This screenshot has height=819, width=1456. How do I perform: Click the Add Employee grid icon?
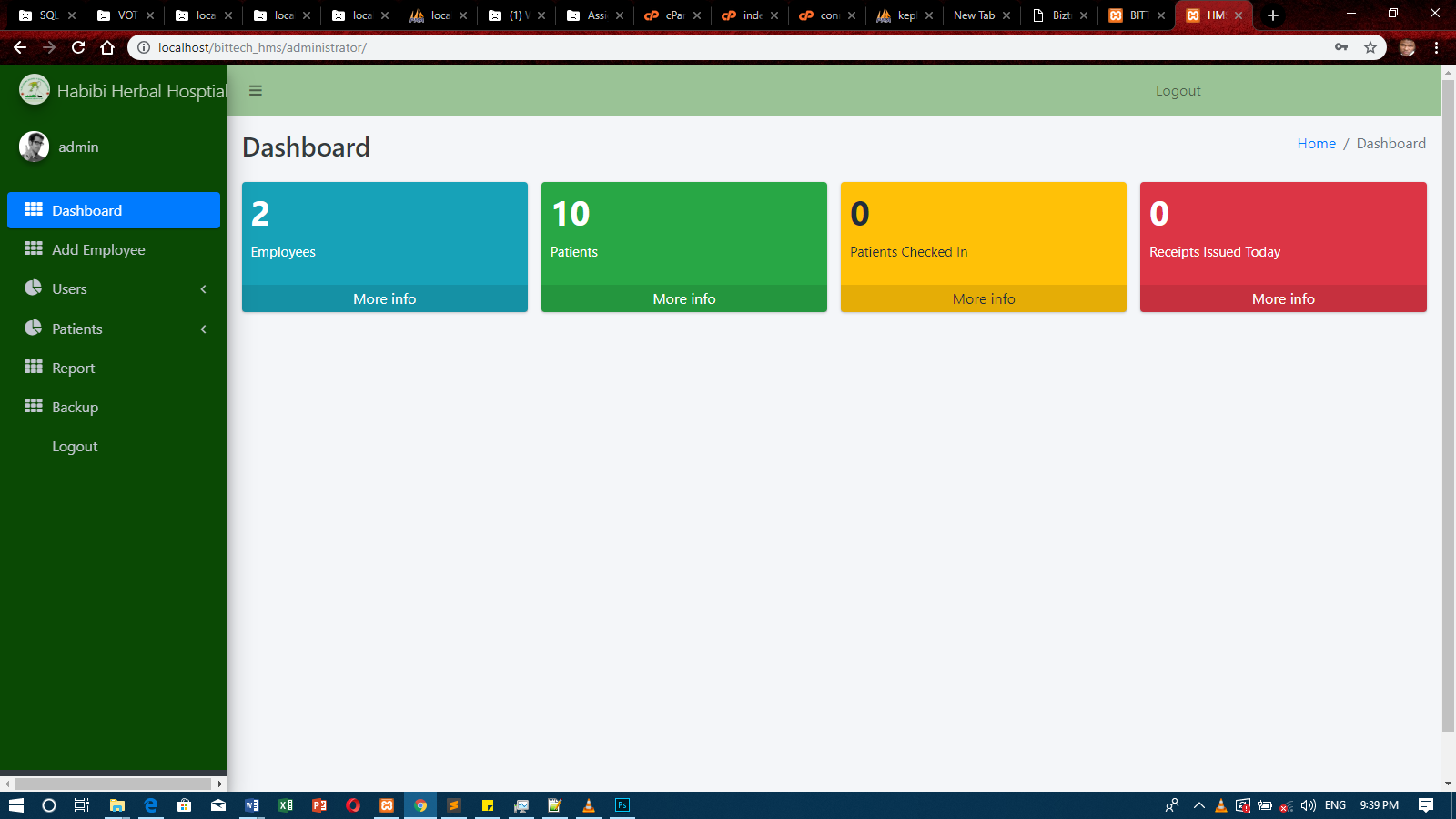34,248
